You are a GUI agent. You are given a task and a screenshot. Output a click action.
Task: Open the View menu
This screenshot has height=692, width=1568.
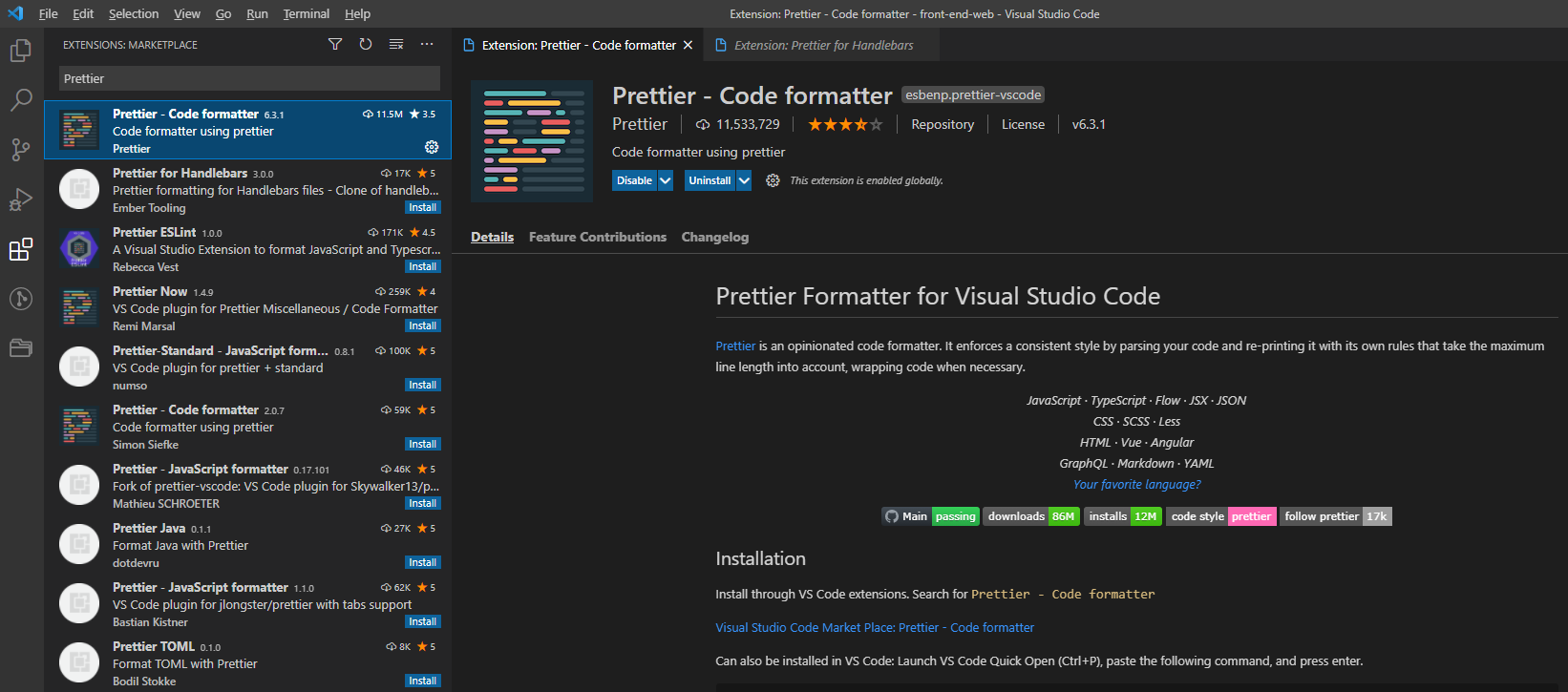click(187, 13)
